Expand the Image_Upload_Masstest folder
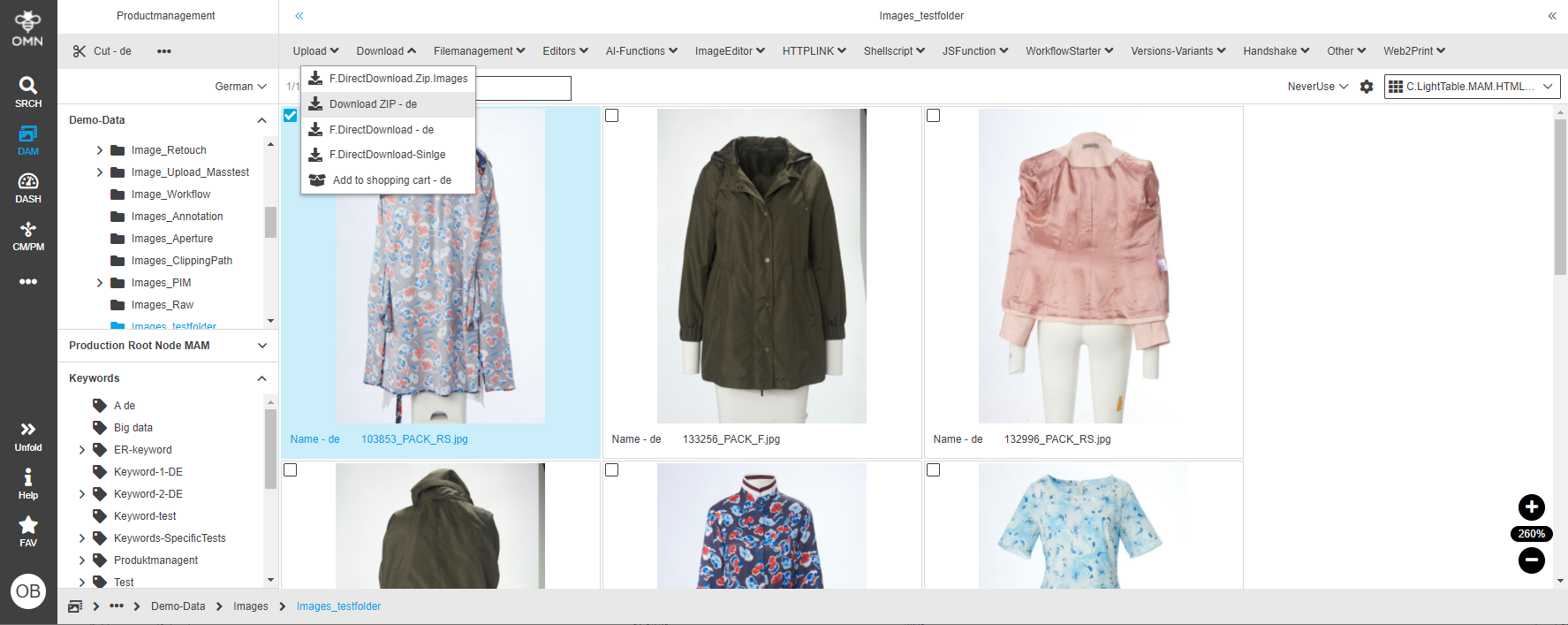This screenshot has height=625, width=1568. 100,172
